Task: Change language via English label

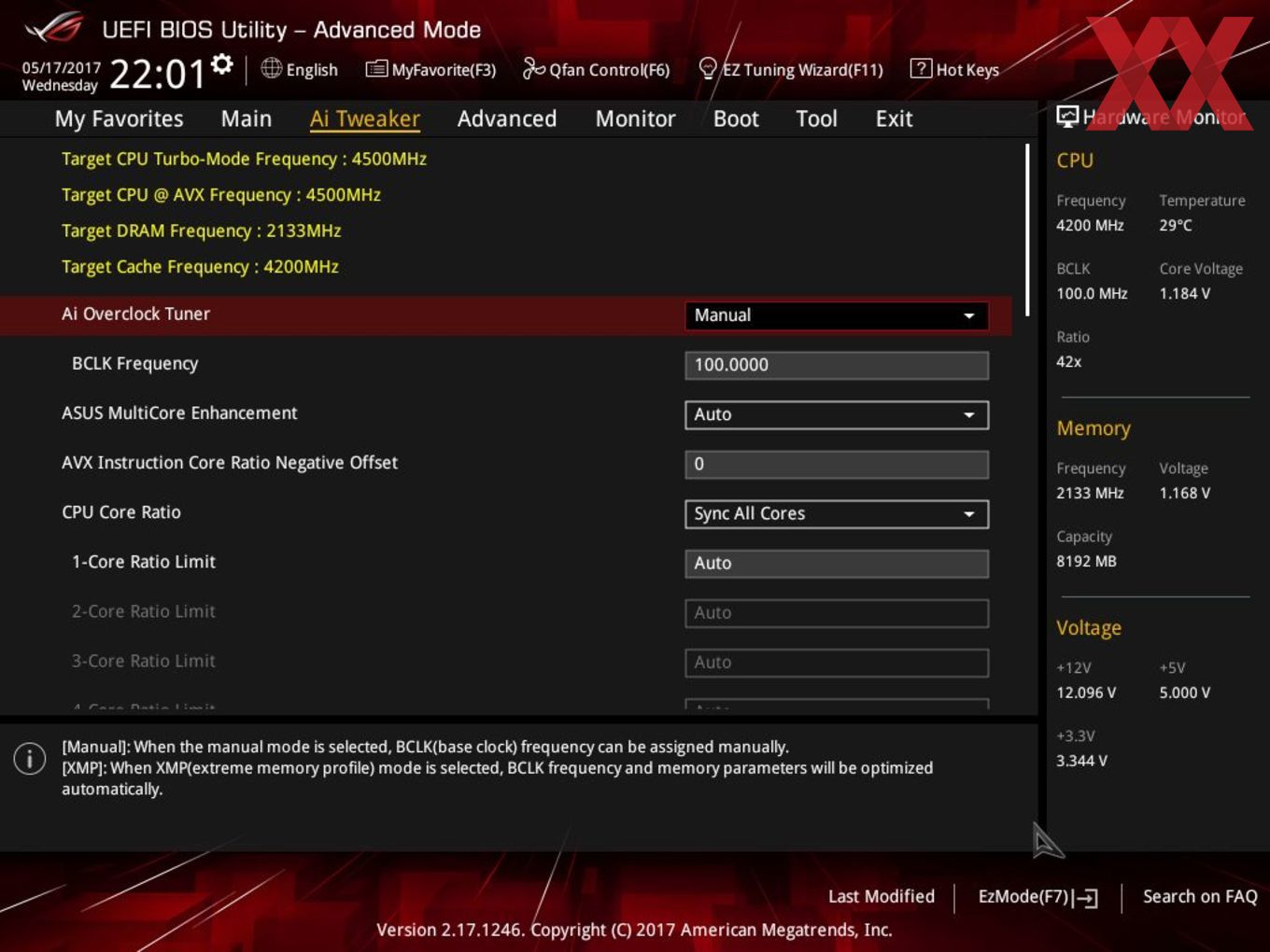Action: click(312, 70)
